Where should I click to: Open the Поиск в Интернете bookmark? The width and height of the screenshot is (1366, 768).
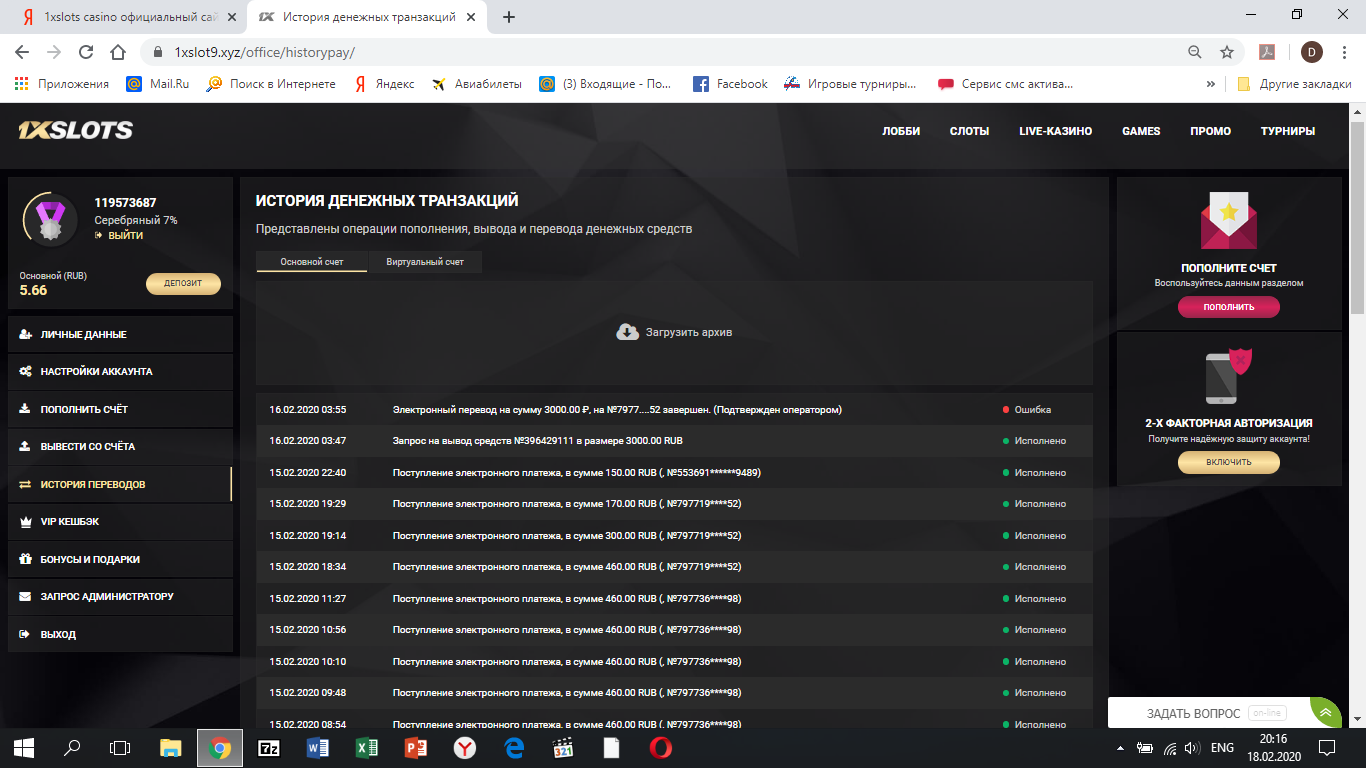271,84
